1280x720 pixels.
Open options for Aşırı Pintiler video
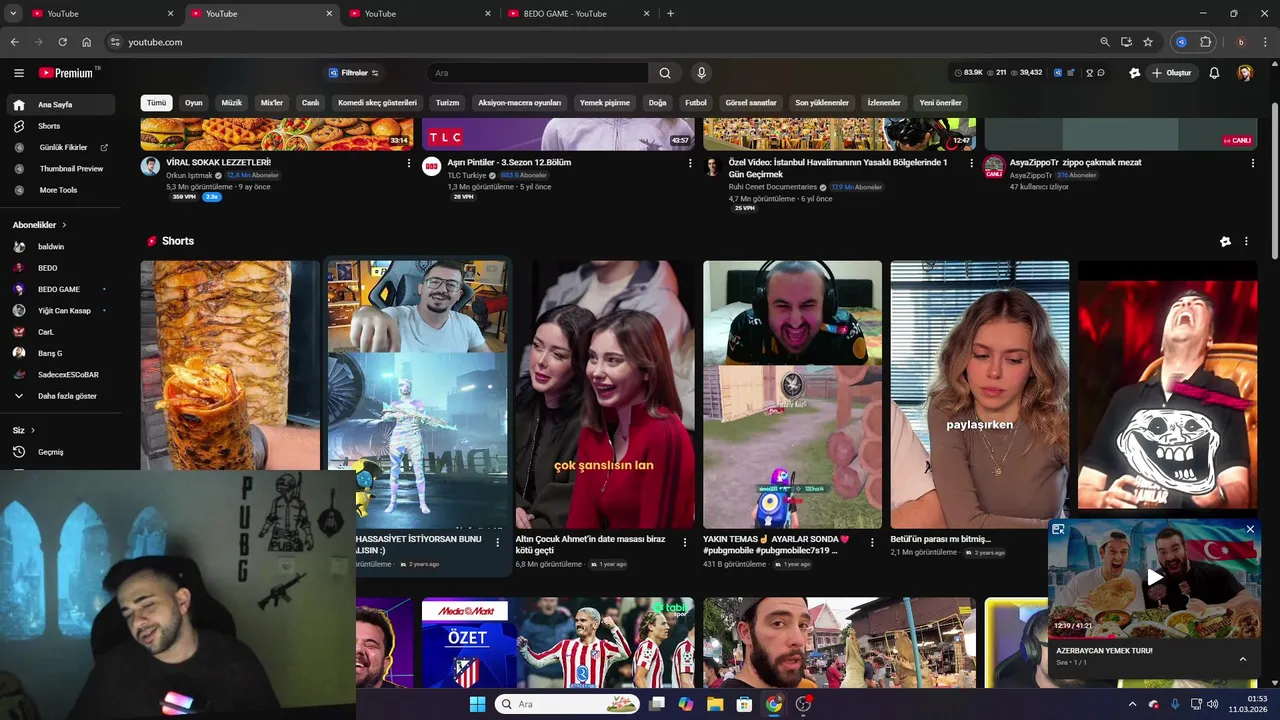[690, 163]
